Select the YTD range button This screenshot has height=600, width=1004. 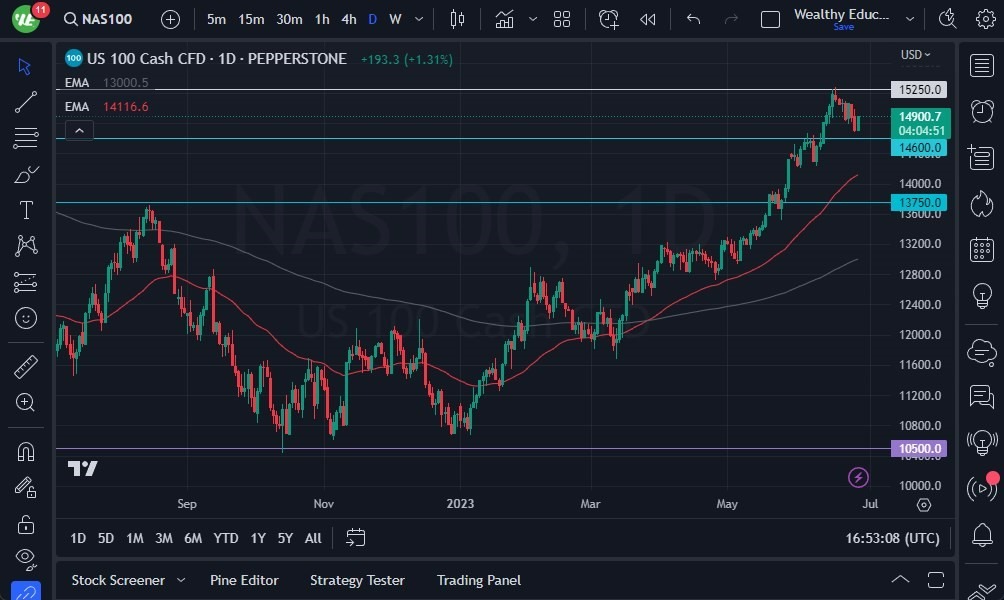click(x=225, y=538)
